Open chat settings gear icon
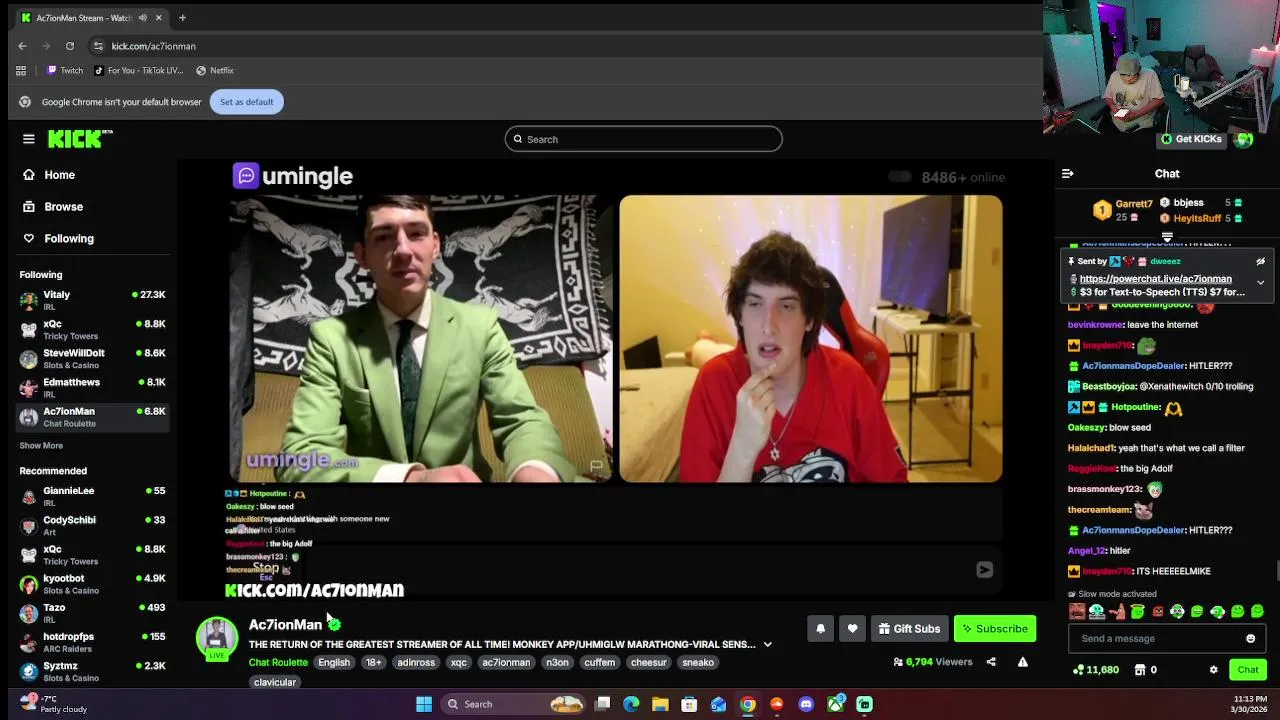This screenshot has height=720, width=1280. (x=1213, y=670)
